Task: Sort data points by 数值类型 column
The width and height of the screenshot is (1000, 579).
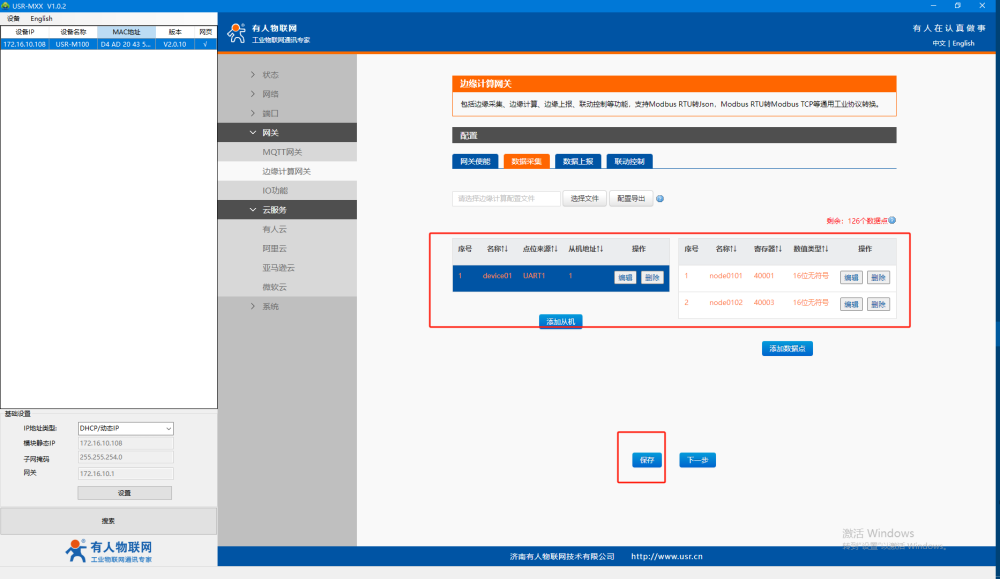Action: pyautogui.click(x=810, y=248)
